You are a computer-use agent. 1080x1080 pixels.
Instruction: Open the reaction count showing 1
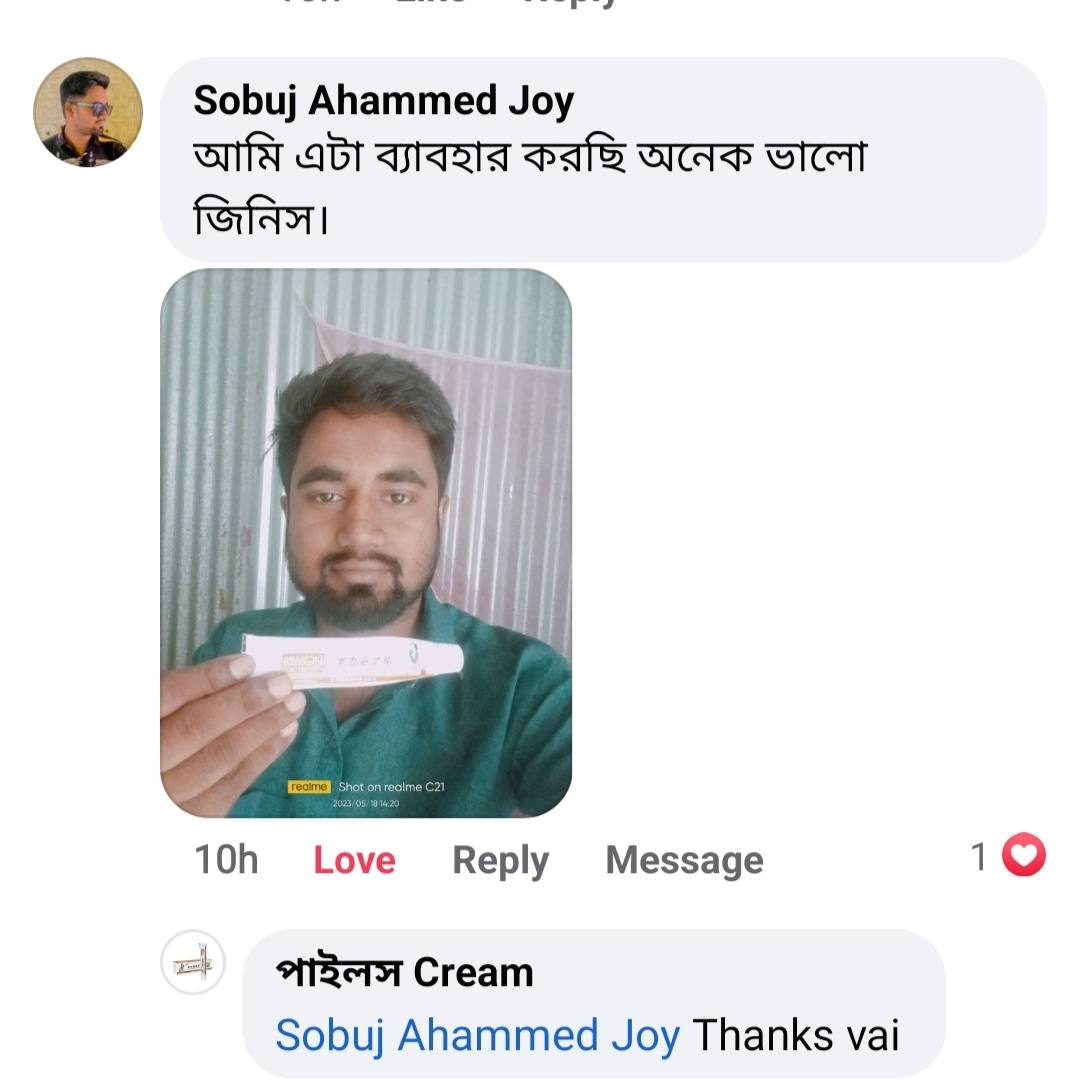point(979,856)
